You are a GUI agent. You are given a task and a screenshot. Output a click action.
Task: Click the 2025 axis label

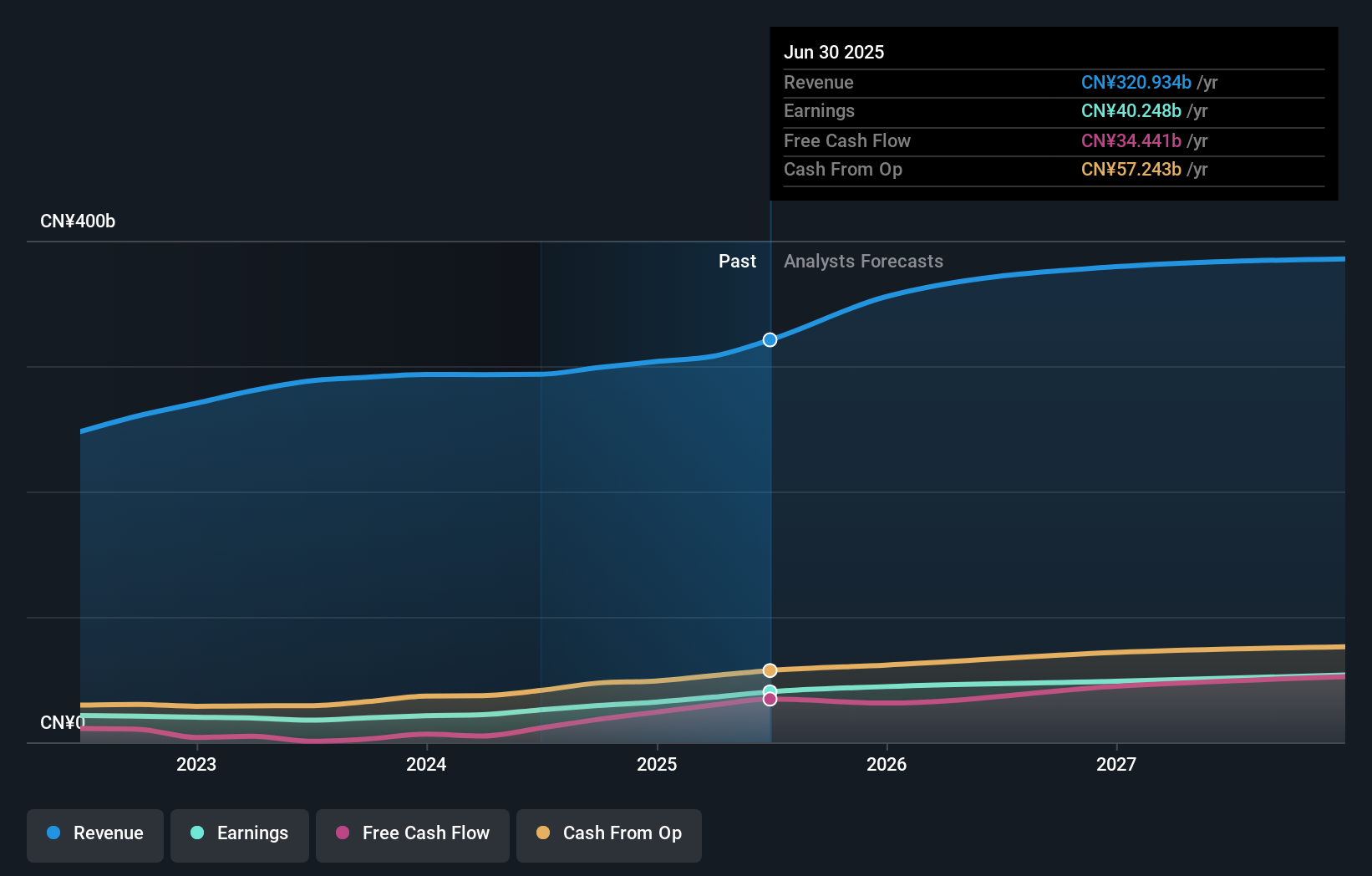tap(657, 763)
